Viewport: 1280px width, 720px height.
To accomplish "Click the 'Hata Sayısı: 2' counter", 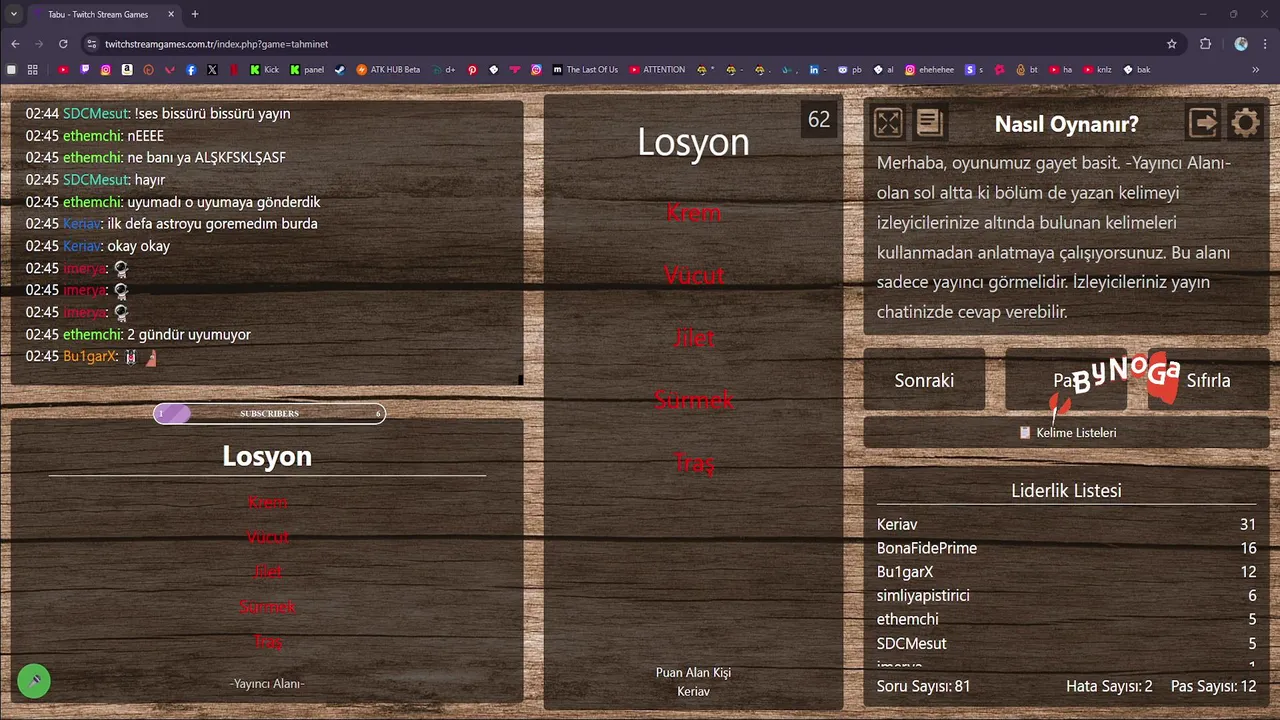I will click(x=1109, y=686).
